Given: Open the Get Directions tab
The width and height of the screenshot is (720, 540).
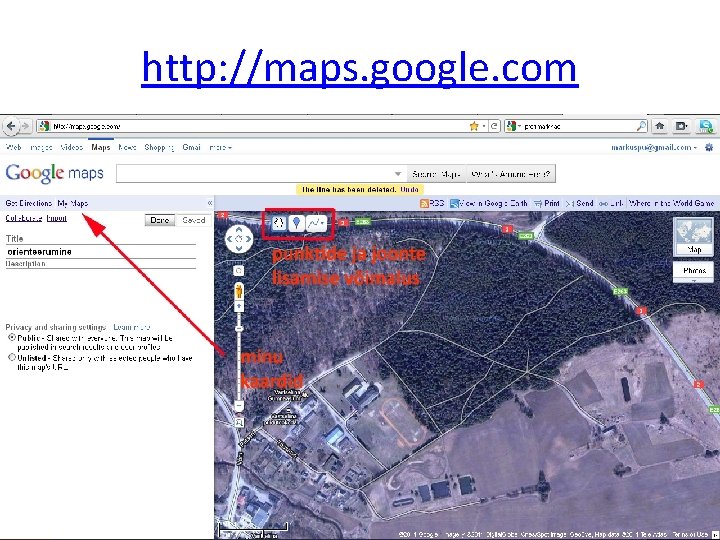Looking at the screenshot, I should pos(28,203).
